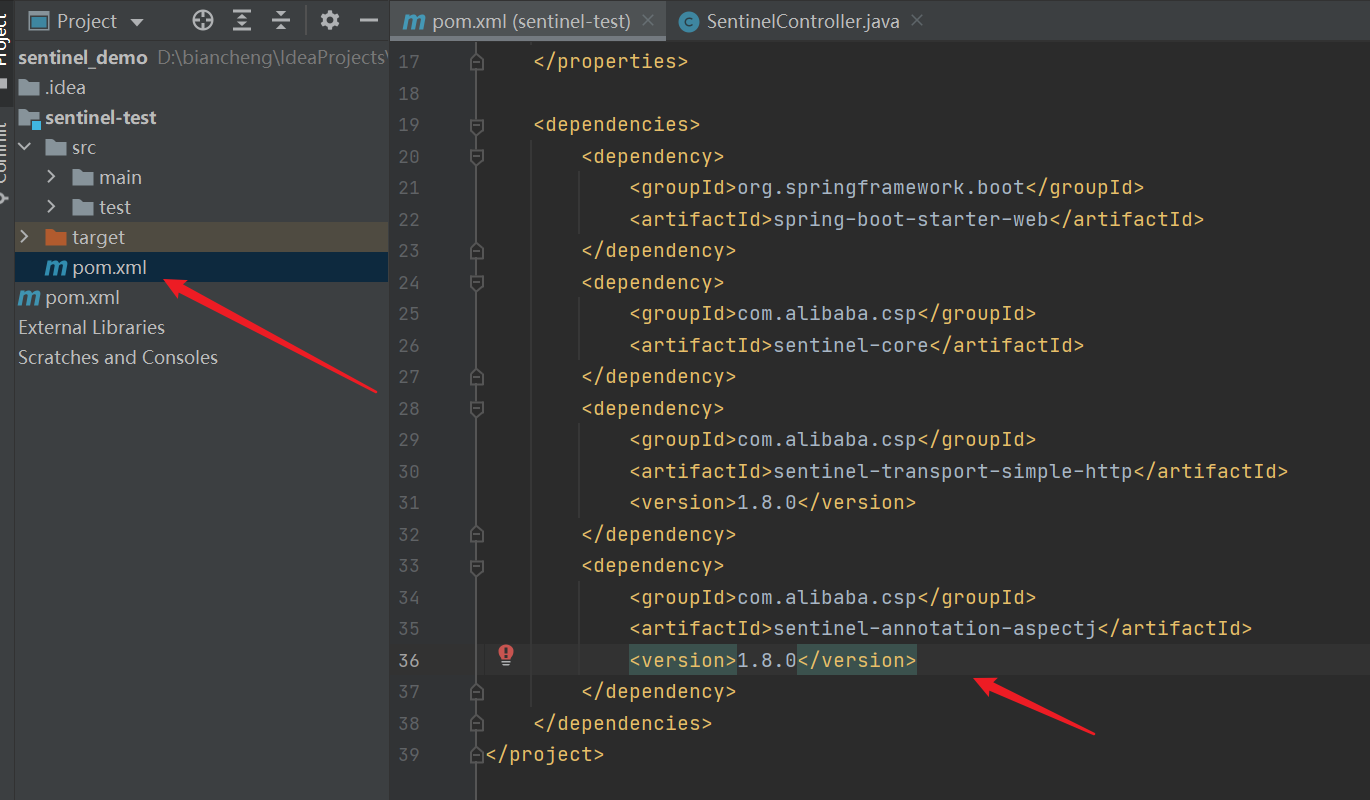Click the 1.8.0 version on line 36

767,660
